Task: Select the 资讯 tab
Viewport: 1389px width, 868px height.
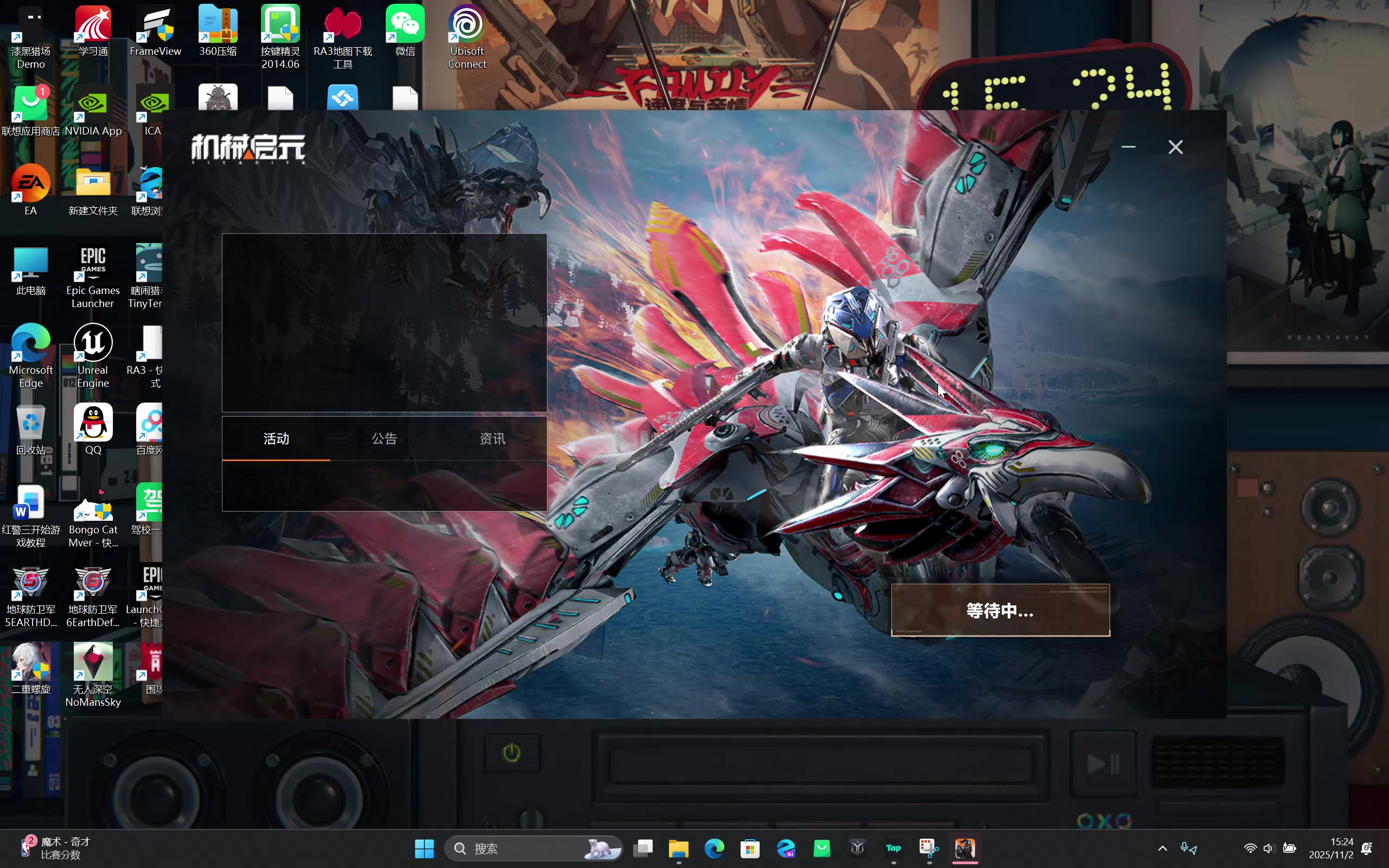Action: coord(492,438)
